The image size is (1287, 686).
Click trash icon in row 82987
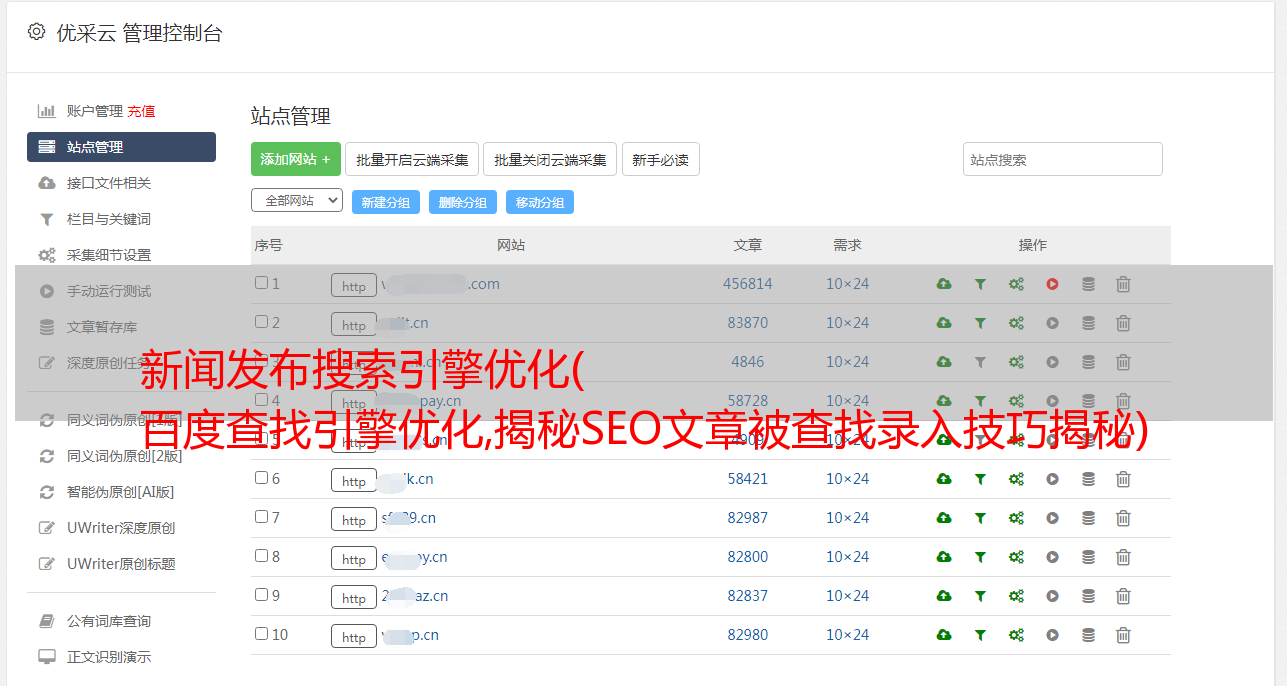[1123, 518]
